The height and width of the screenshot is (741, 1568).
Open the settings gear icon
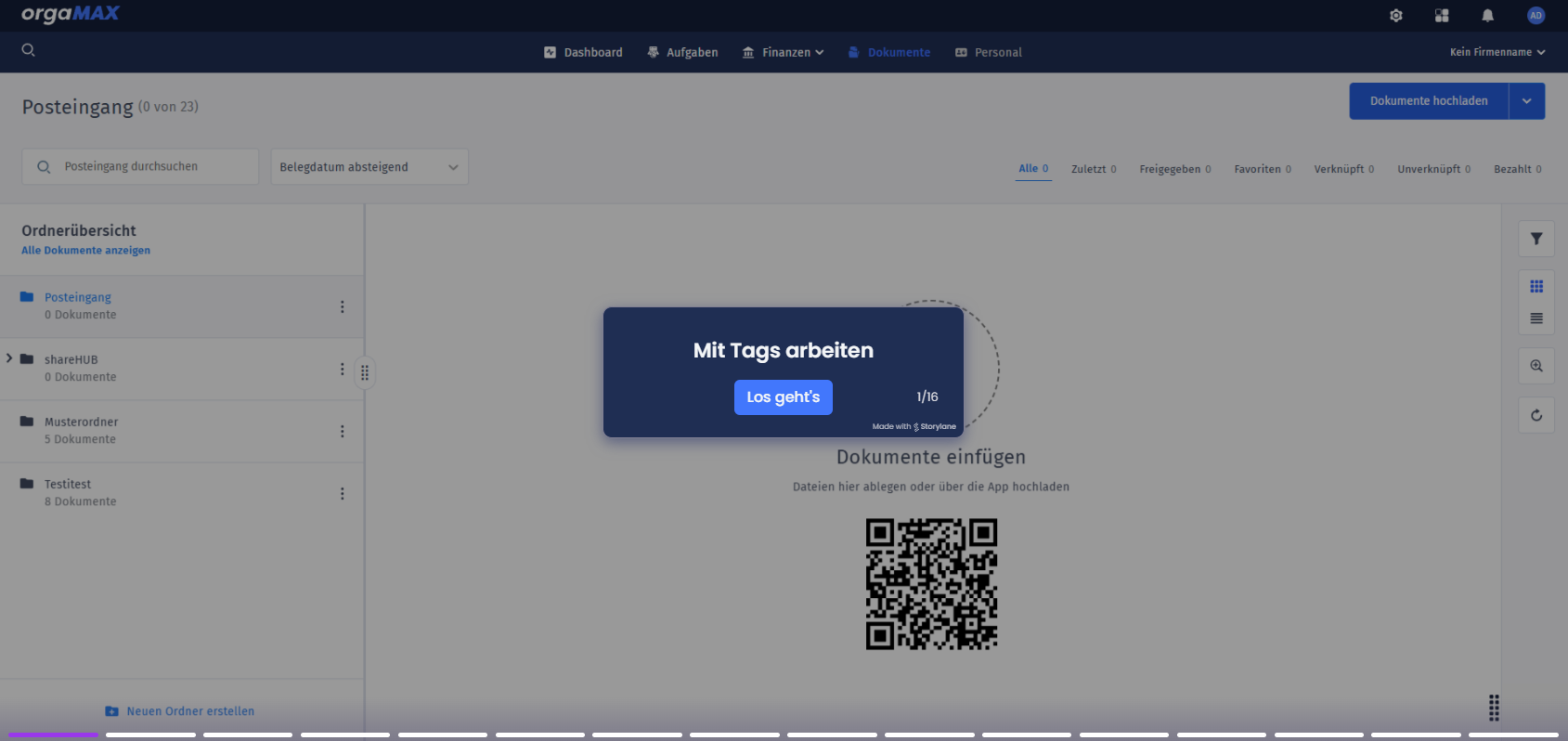(x=1395, y=16)
